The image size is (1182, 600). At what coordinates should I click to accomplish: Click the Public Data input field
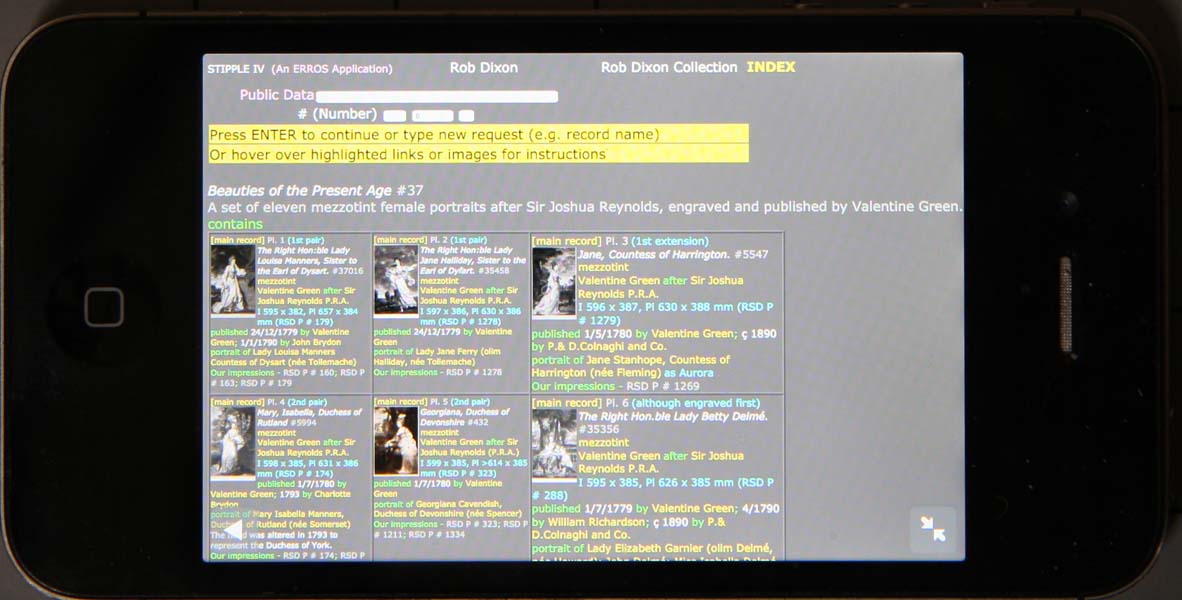click(436, 97)
